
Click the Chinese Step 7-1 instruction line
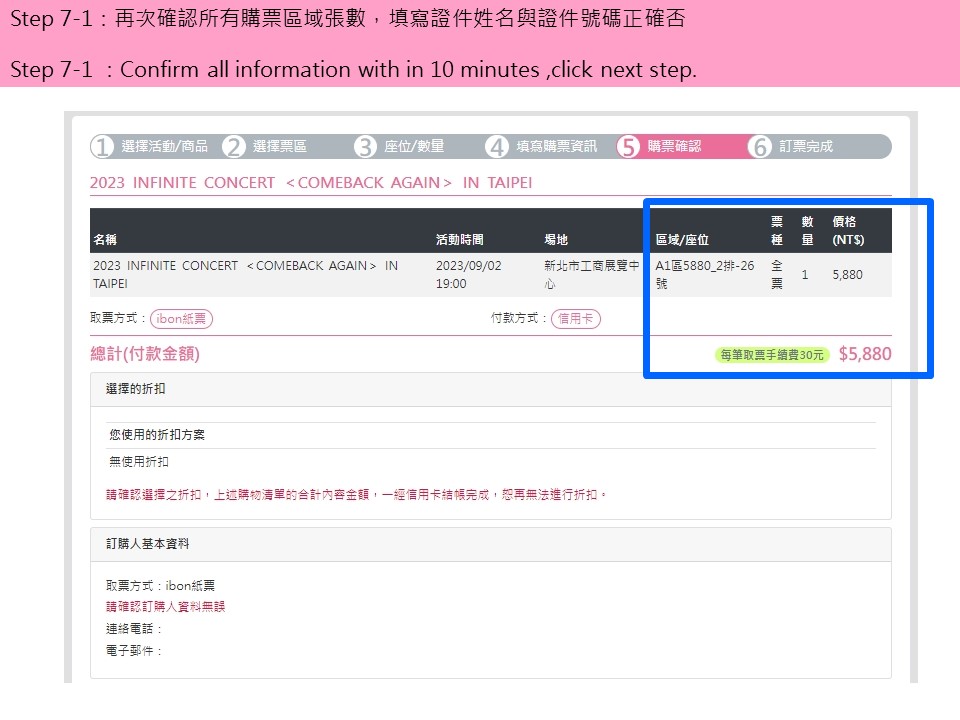348,18
